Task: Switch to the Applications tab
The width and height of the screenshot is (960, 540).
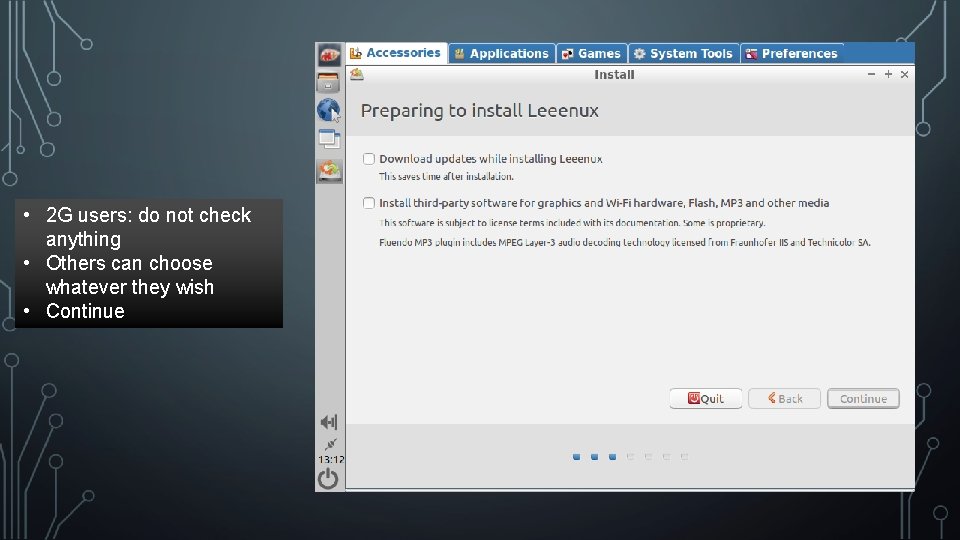Action: point(502,54)
